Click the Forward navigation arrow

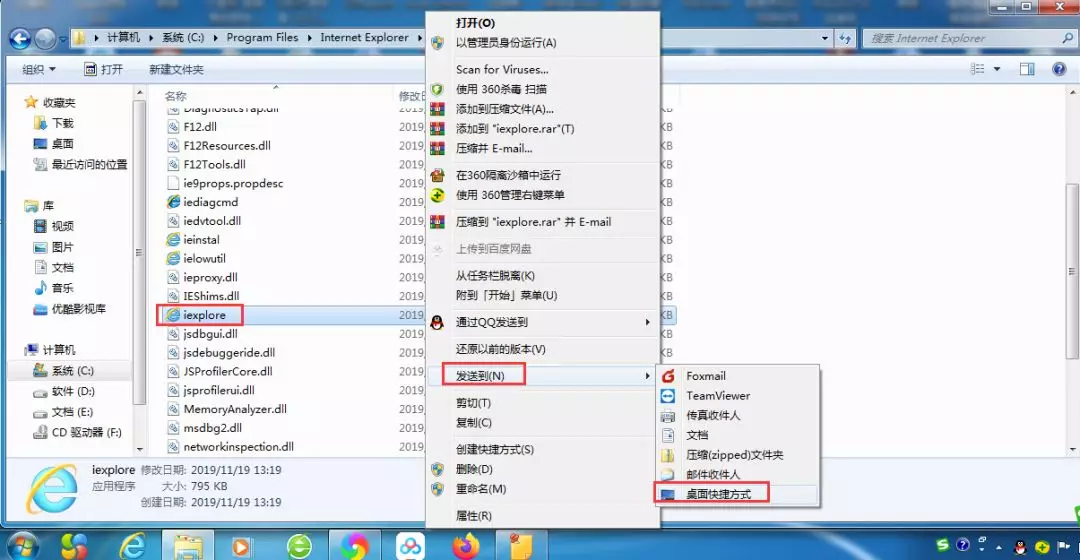click(45, 39)
